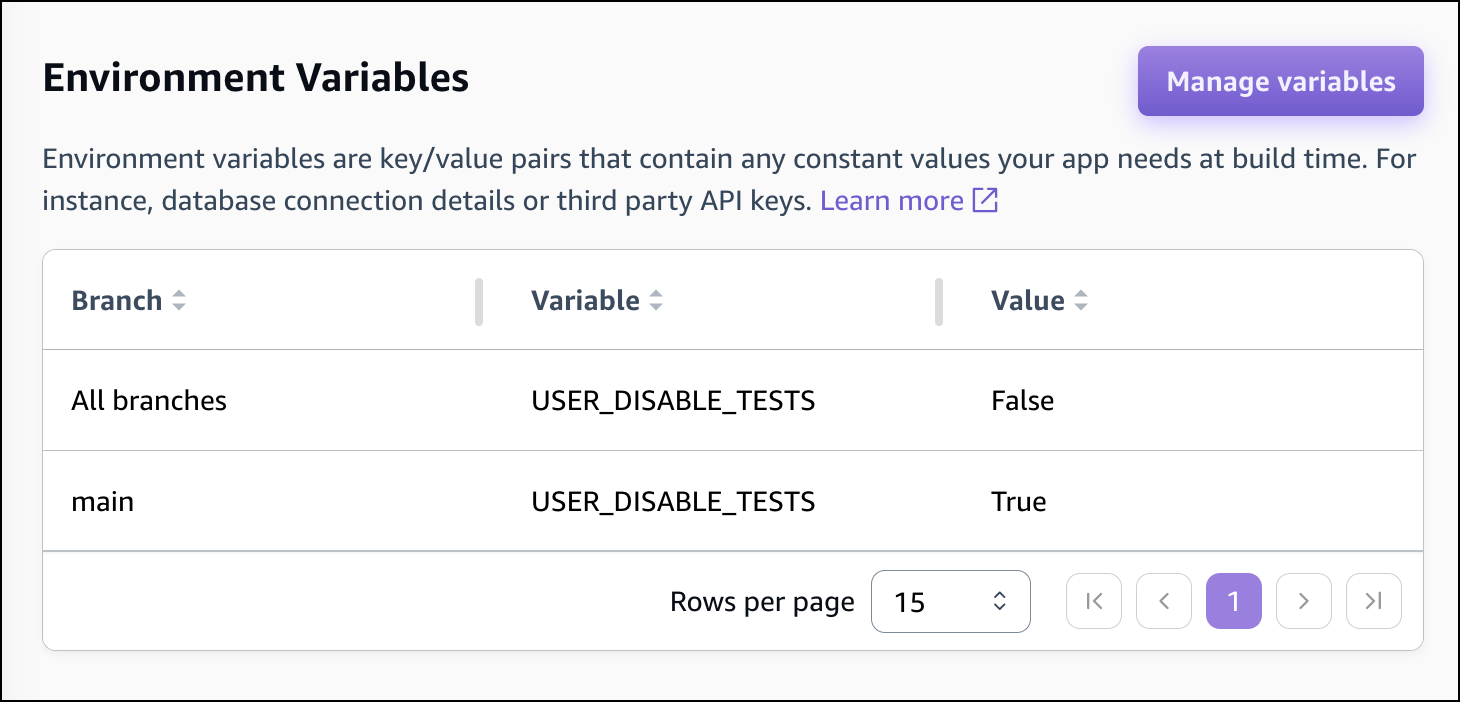Screen dimensions: 1460x702
Task: Go to the next page of results
Action: click(x=1304, y=601)
